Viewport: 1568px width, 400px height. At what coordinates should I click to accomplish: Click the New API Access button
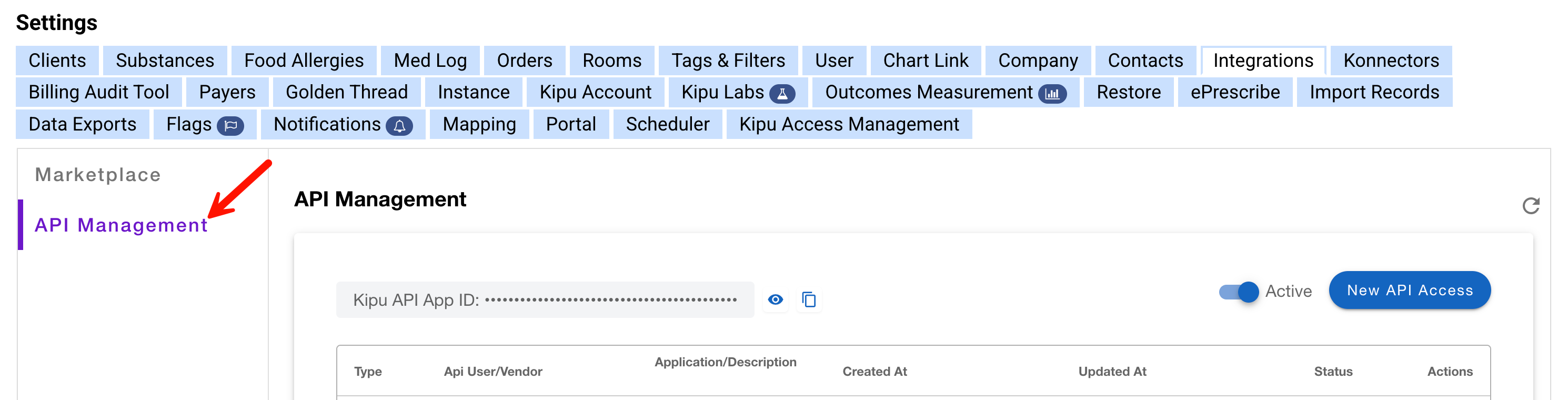point(1409,291)
